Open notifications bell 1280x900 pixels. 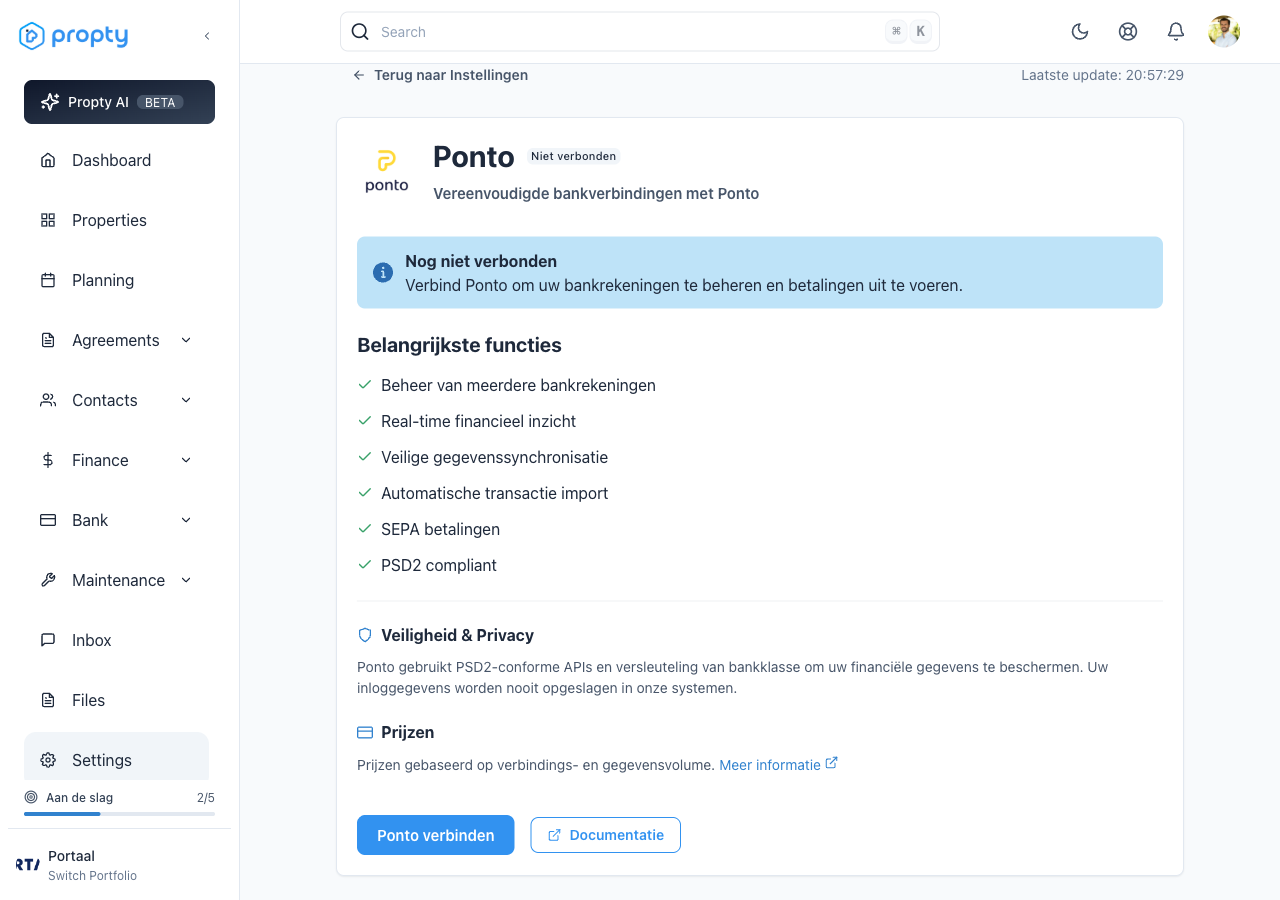[1176, 32]
